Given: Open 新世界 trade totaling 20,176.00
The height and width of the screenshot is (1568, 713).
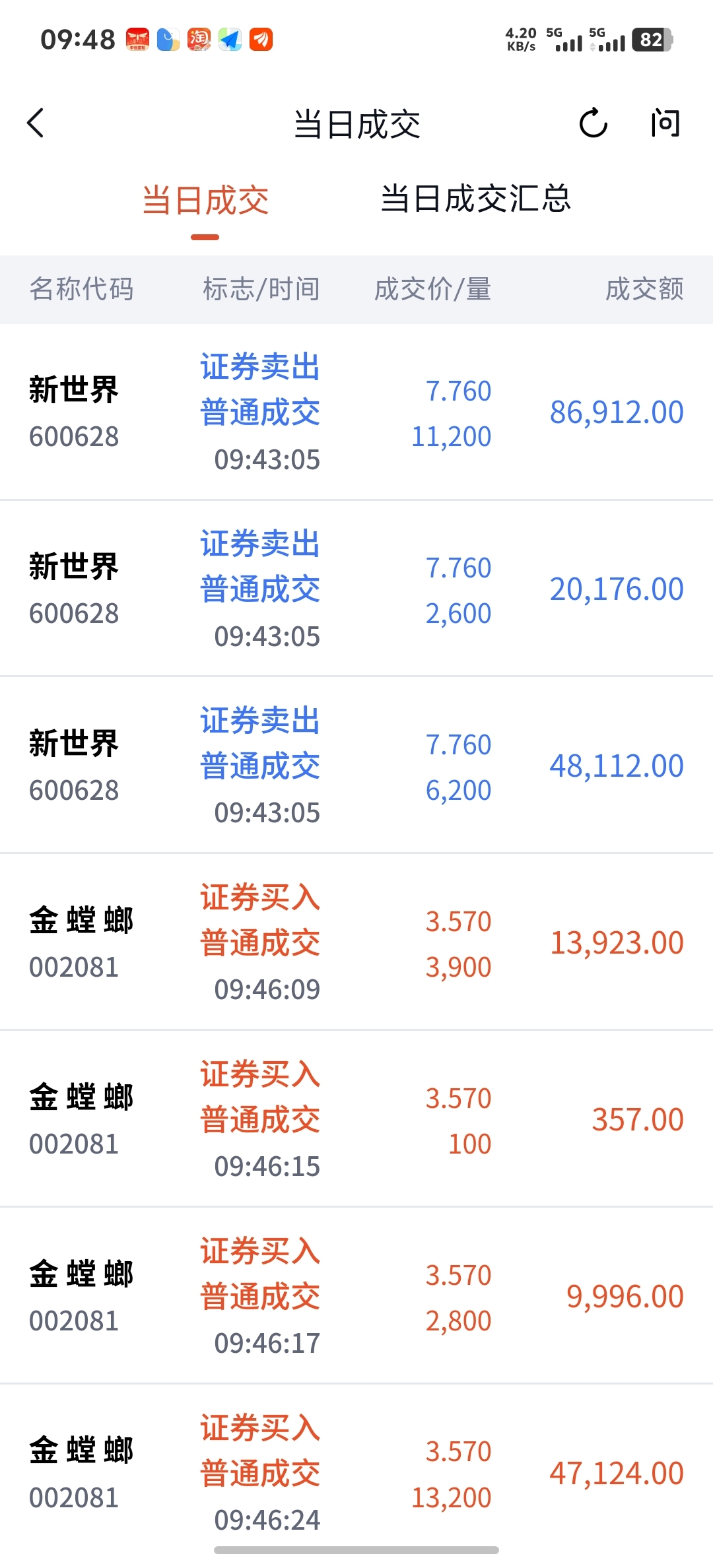Looking at the screenshot, I should click(x=356, y=589).
